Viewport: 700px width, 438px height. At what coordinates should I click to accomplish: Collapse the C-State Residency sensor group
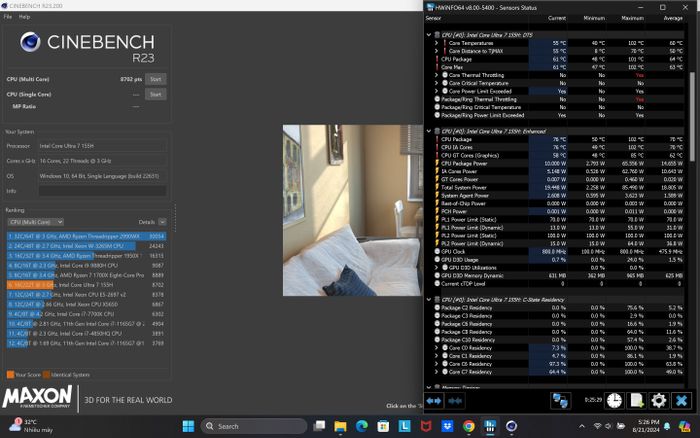pos(429,300)
